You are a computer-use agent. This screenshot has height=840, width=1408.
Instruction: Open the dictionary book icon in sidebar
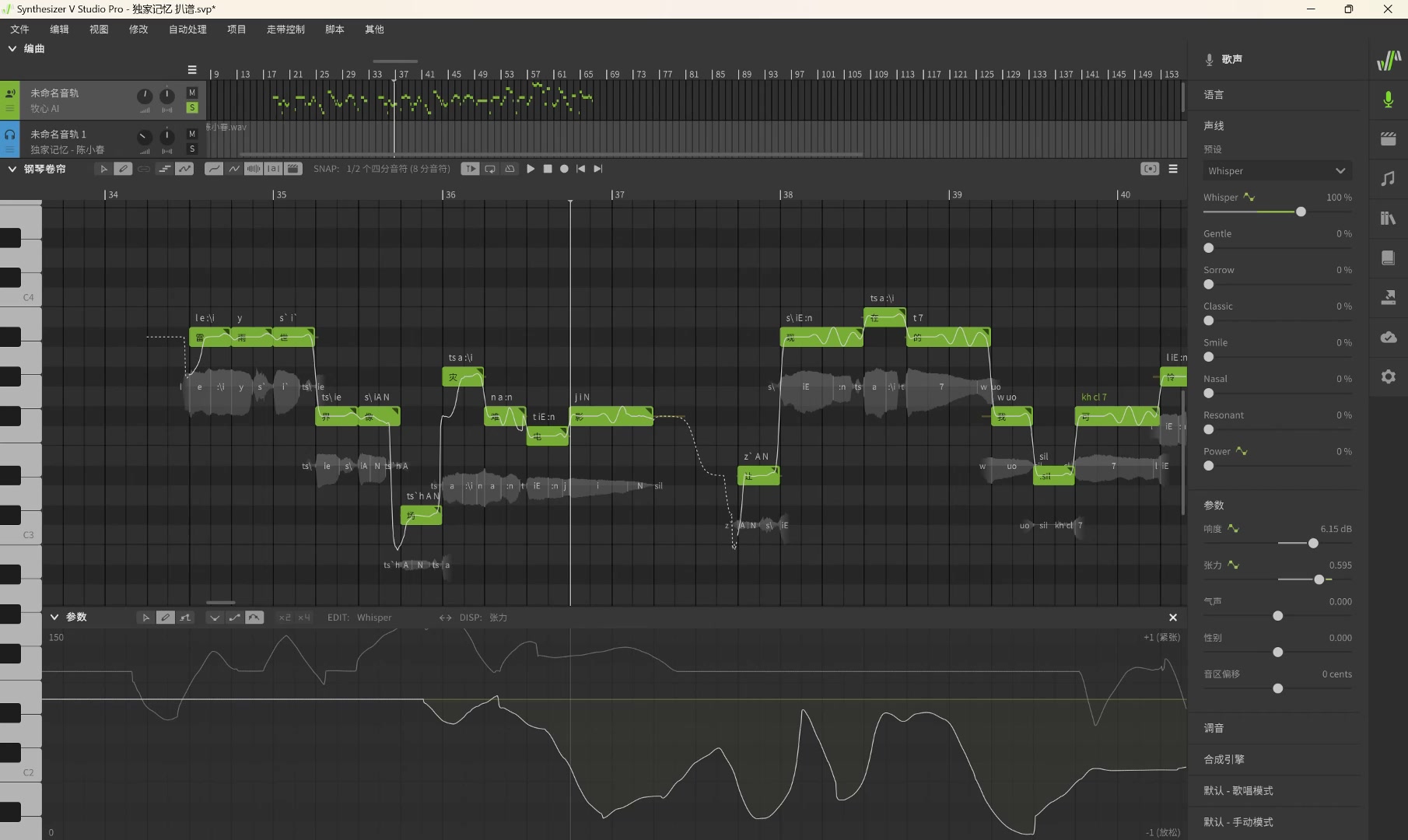pyautogui.click(x=1388, y=258)
